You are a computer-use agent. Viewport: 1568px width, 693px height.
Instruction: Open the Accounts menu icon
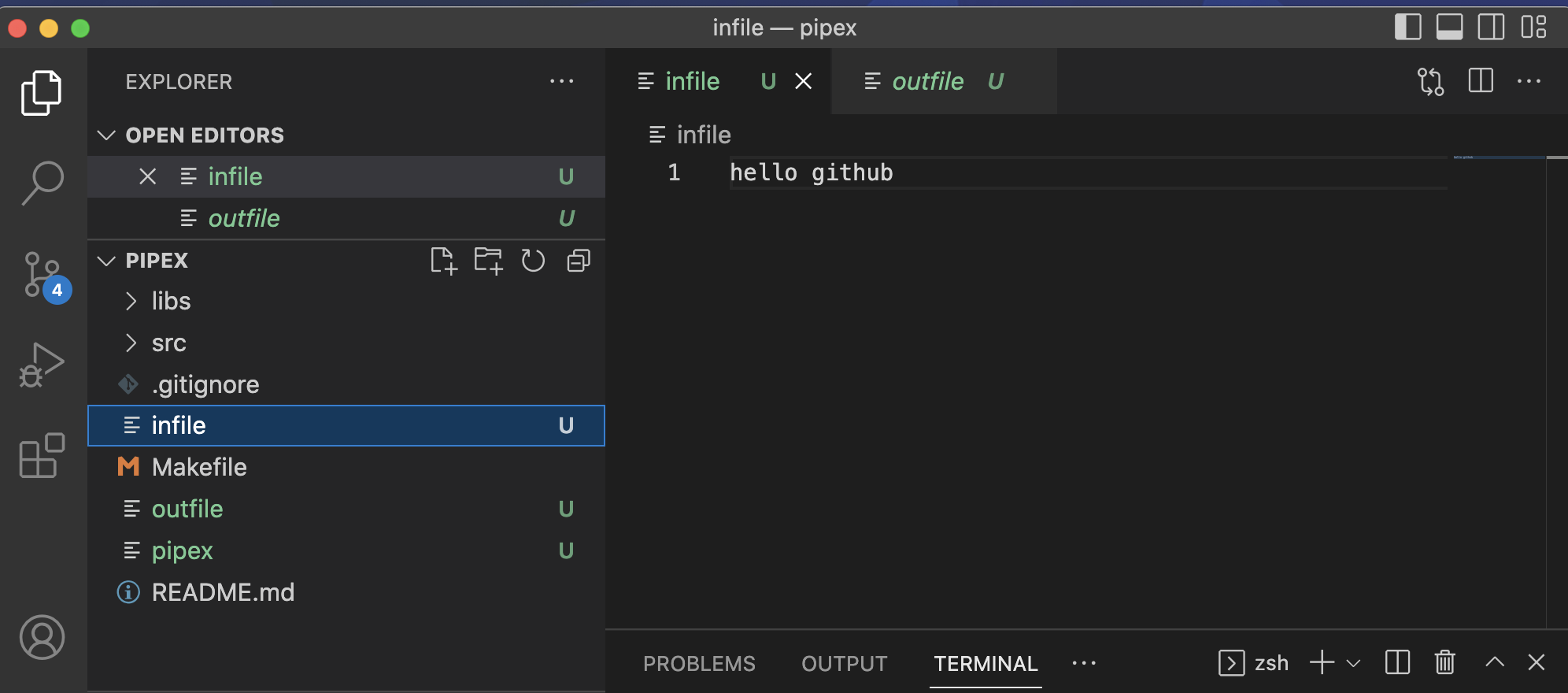(42, 637)
